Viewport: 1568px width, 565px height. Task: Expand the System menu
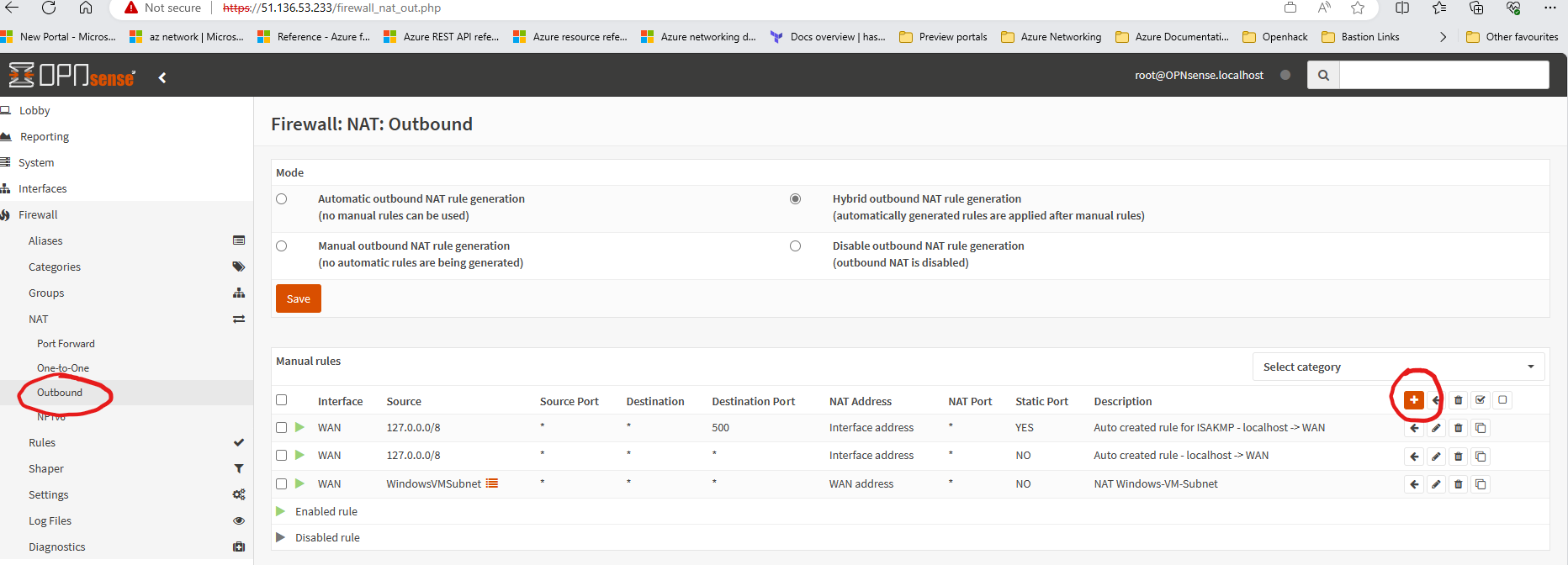(x=126, y=162)
